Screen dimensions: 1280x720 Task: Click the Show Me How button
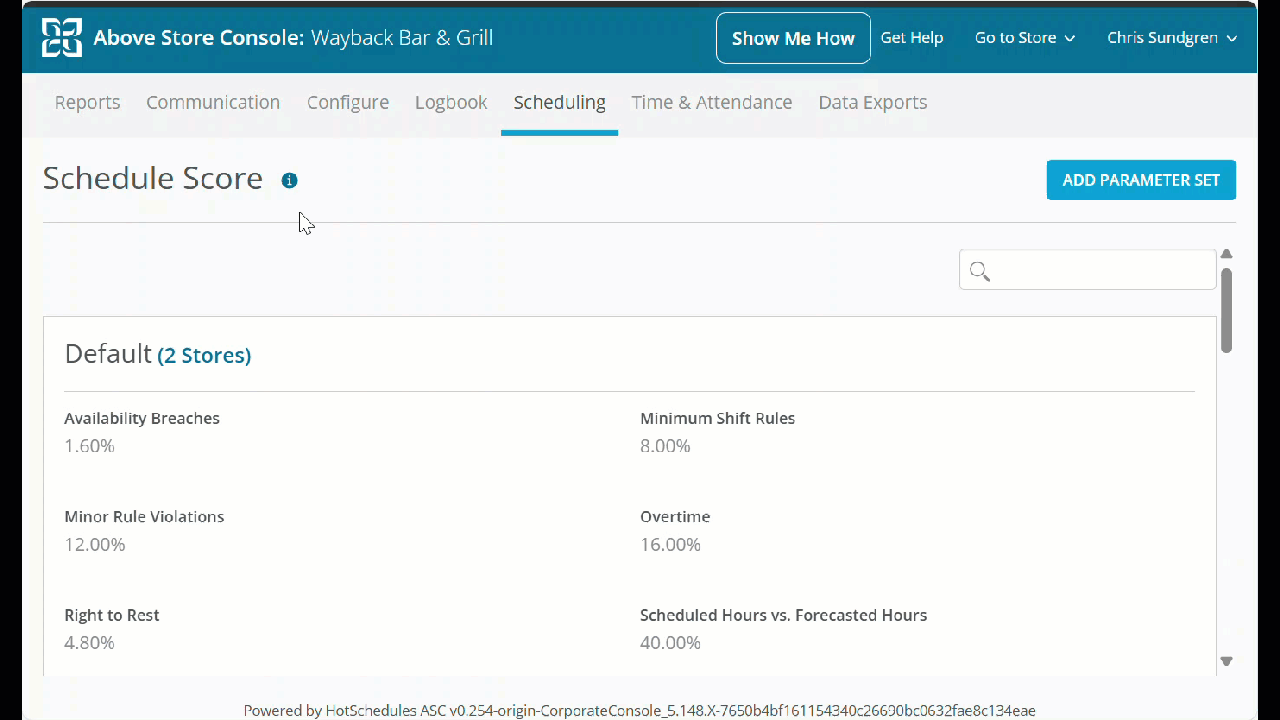pyautogui.click(x=793, y=38)
